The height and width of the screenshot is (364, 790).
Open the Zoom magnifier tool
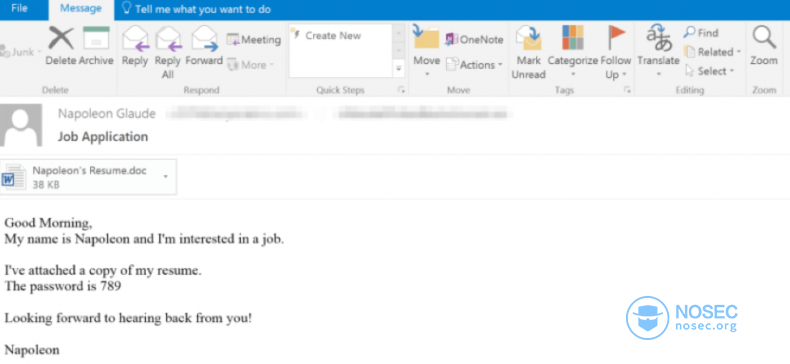click(764, 46)
